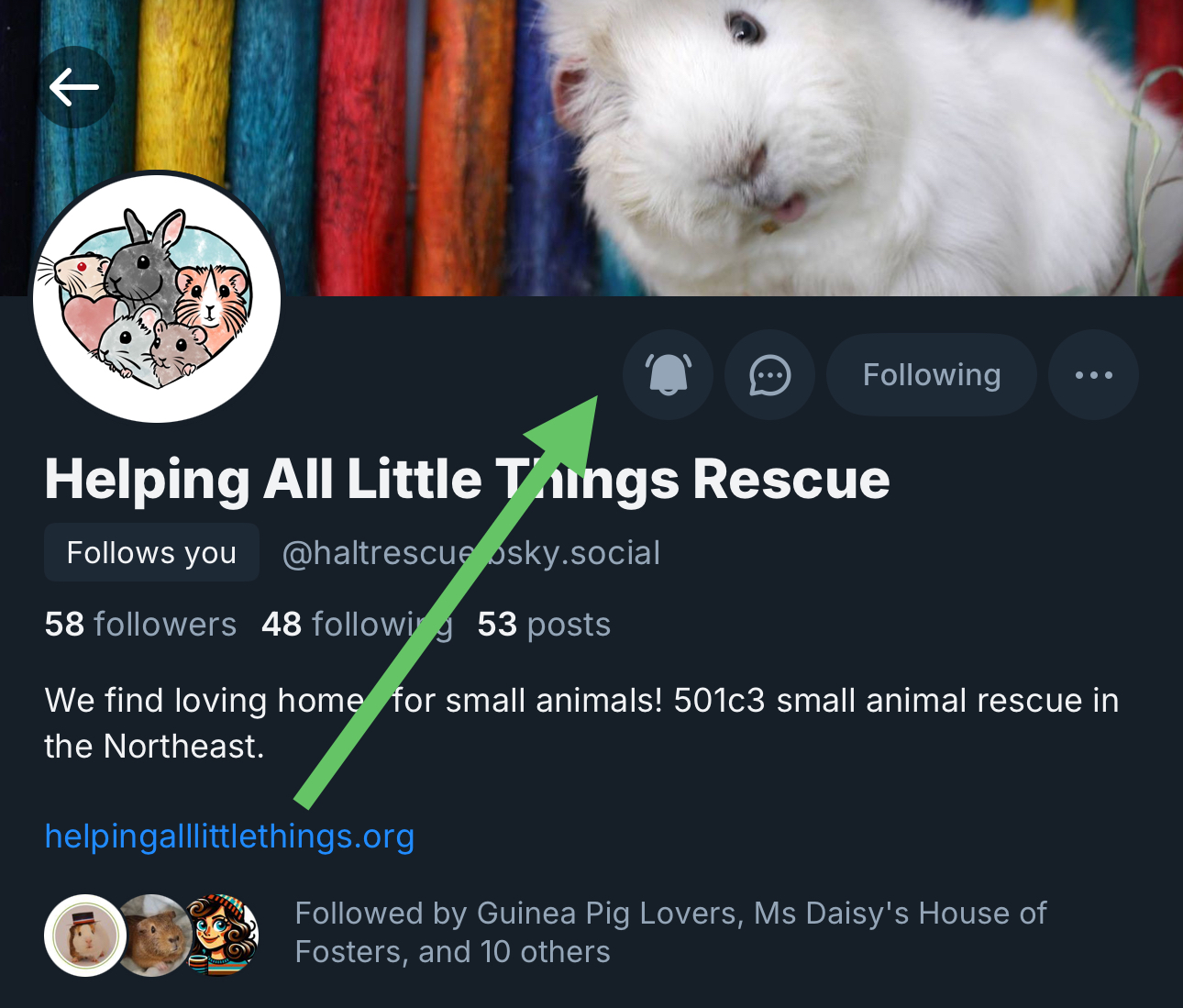Screen dimensions: 1183x1008
Task: Open chat with the message bubble icon
Action: pyautogui.click(x=769, y=375)
